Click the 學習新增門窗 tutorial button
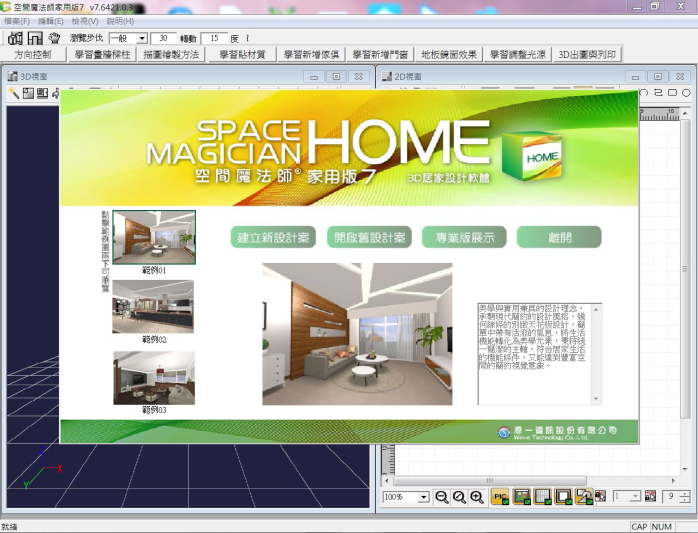The image size is (698, 533). coord(380,54)
